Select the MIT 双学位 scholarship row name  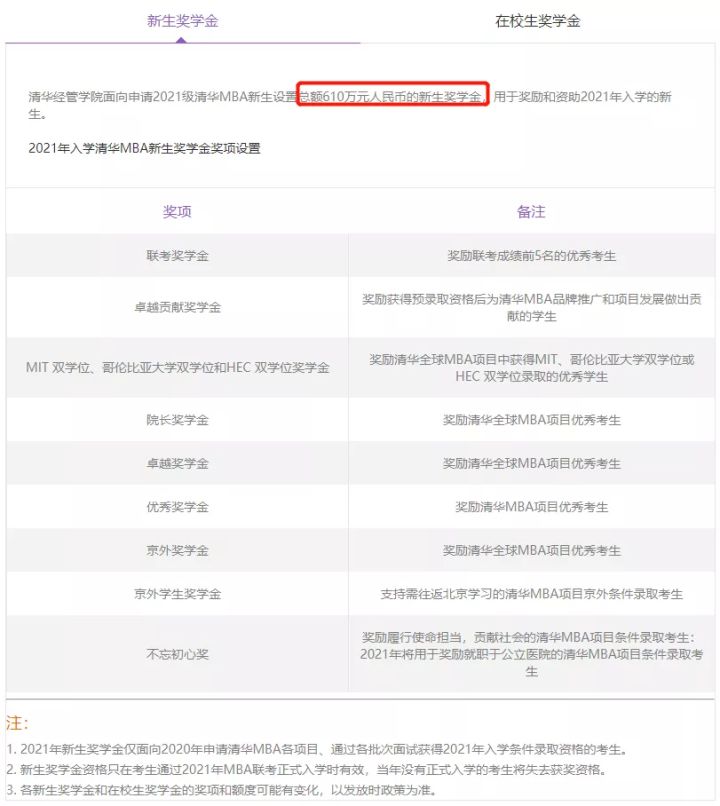pyautogui.click(x=177, y=368)
